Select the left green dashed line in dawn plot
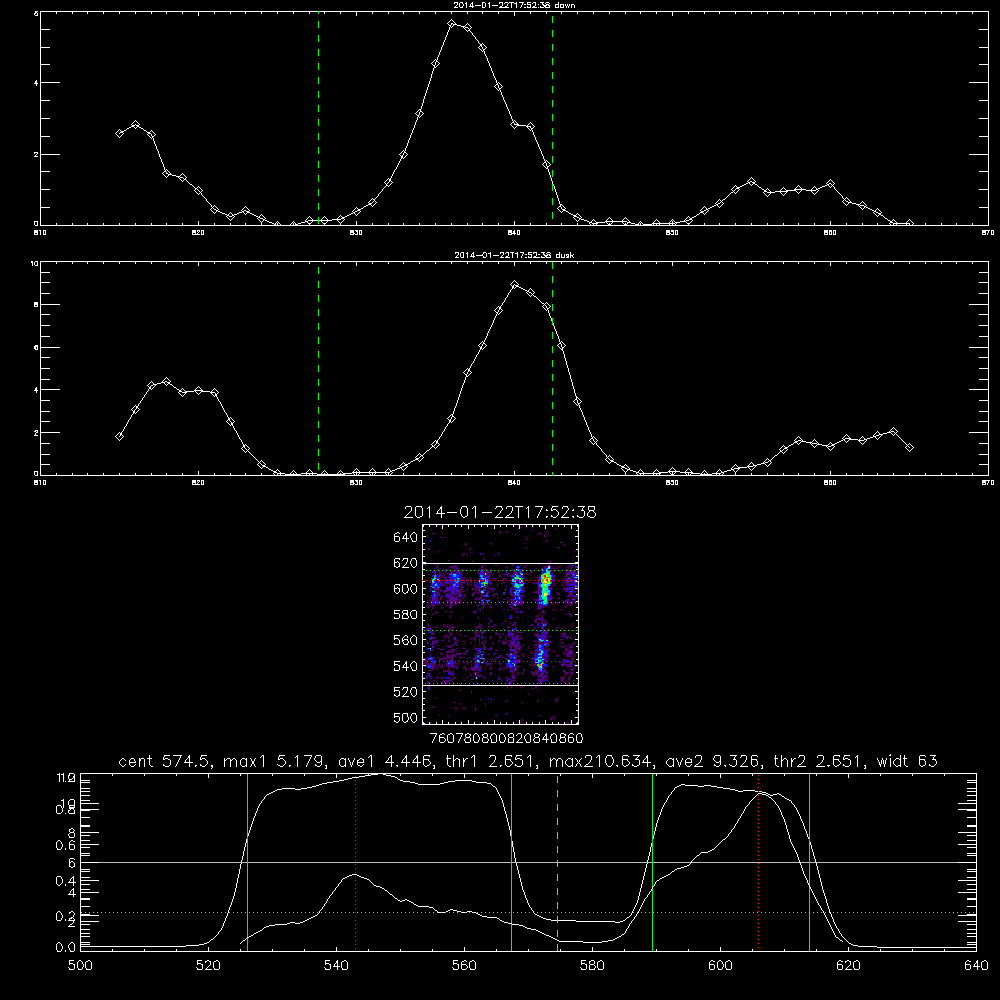 [318, 119]
